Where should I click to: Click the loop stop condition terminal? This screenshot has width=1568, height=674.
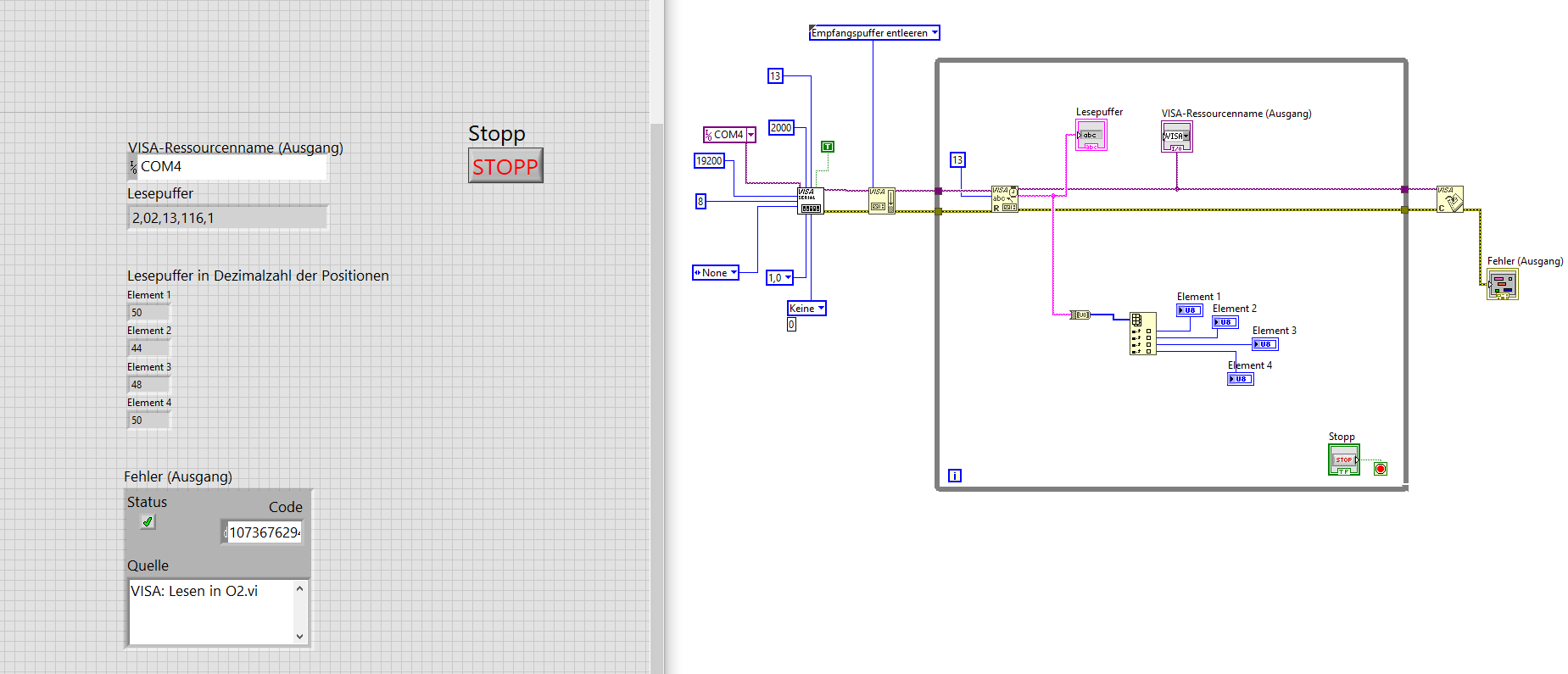pos(1381,469)
